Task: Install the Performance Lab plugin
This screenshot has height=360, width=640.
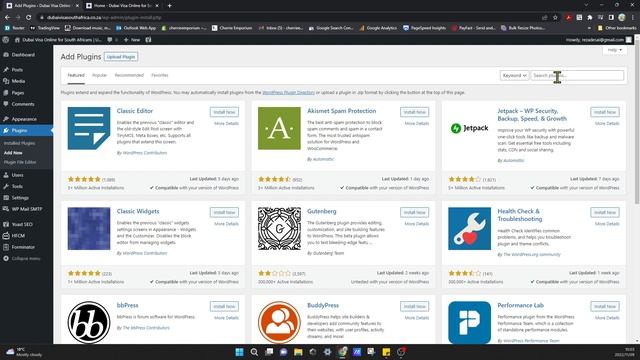Action: coord(604,306)
